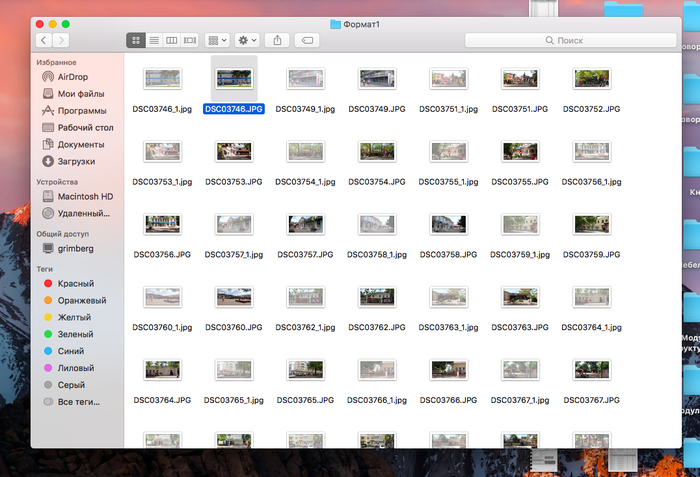Show all tags via Все теги

pos(78,401)
